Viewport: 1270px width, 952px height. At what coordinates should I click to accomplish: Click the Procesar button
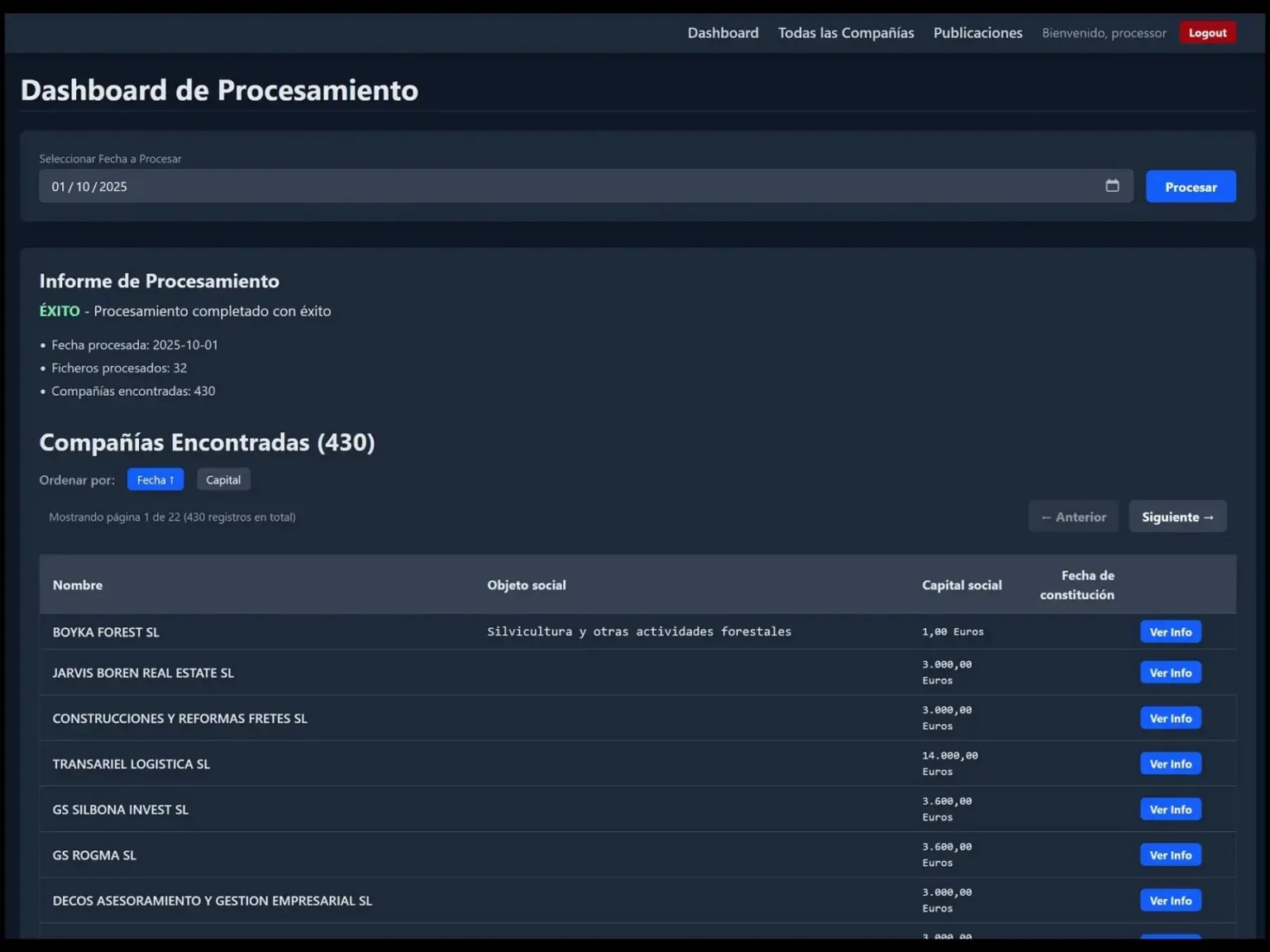[x=1191, y=186]
